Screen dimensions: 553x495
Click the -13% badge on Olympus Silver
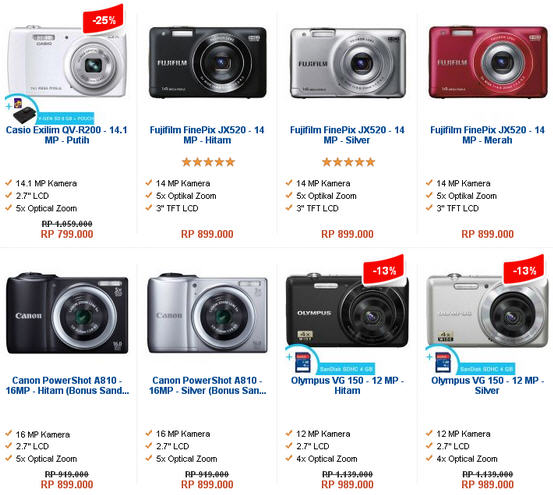(524, 269)
